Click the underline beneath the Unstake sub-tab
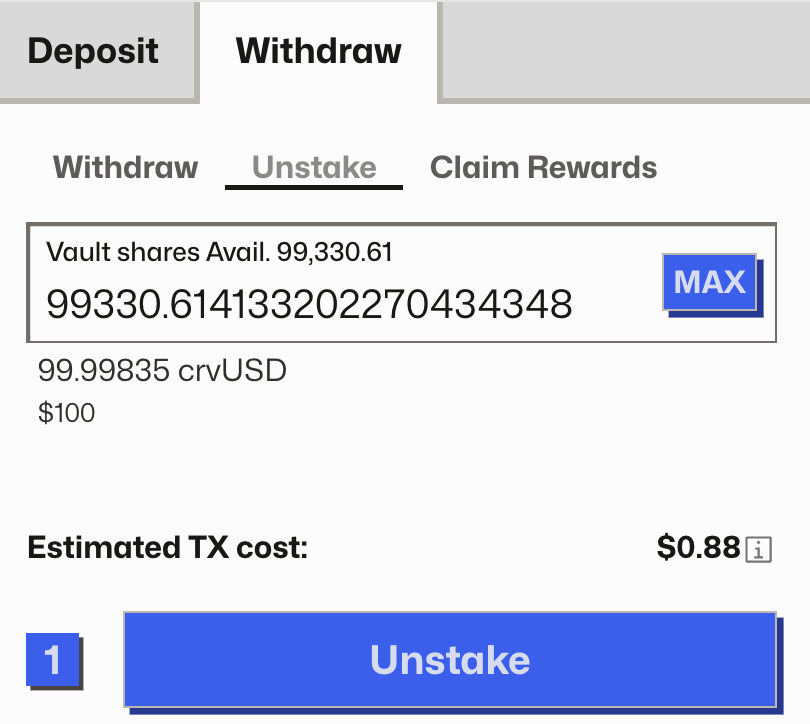This screenshot has height=724, width=810. 314,187
